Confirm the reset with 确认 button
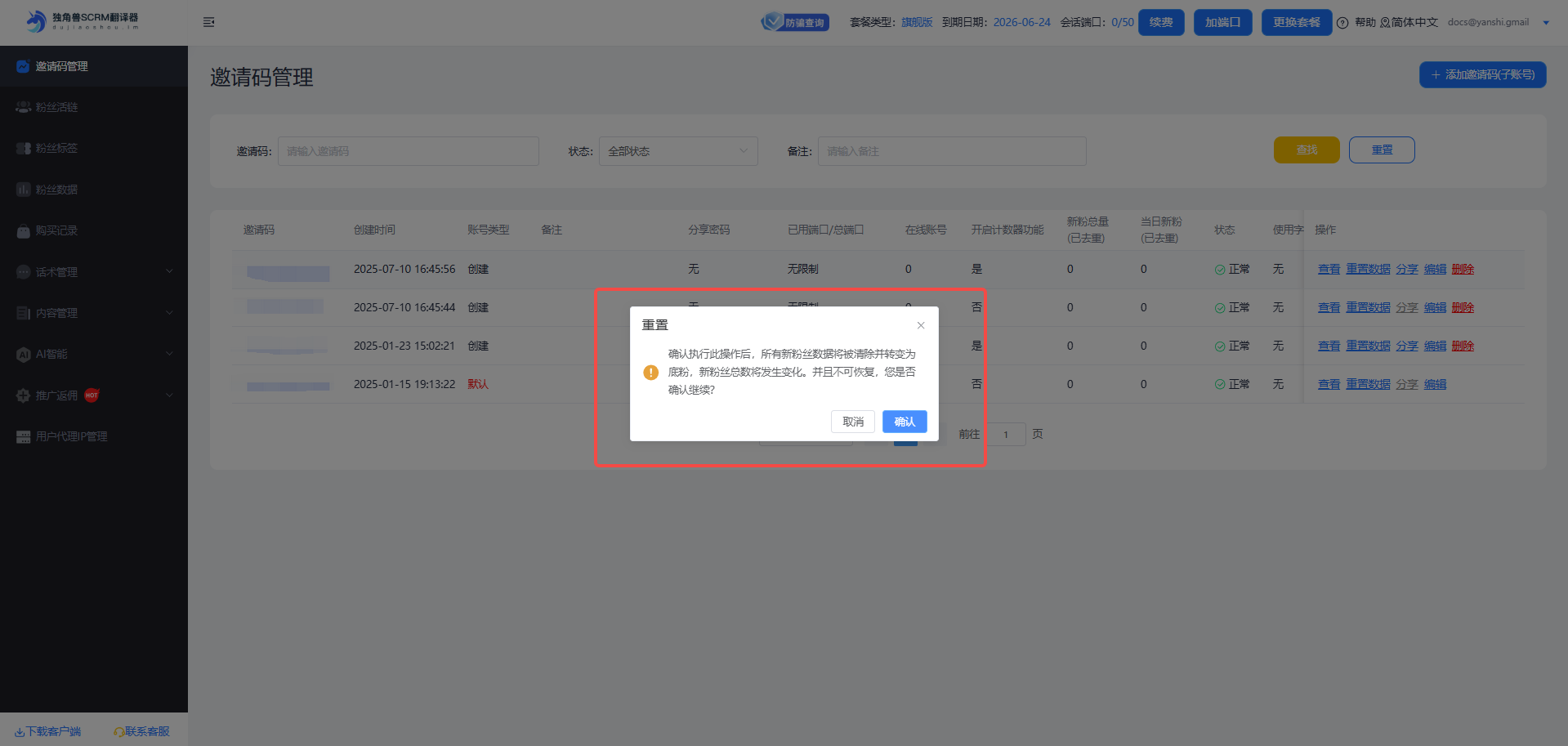Image resolution: width=1568 pixels, height=746 pixels. click(904, 422)
